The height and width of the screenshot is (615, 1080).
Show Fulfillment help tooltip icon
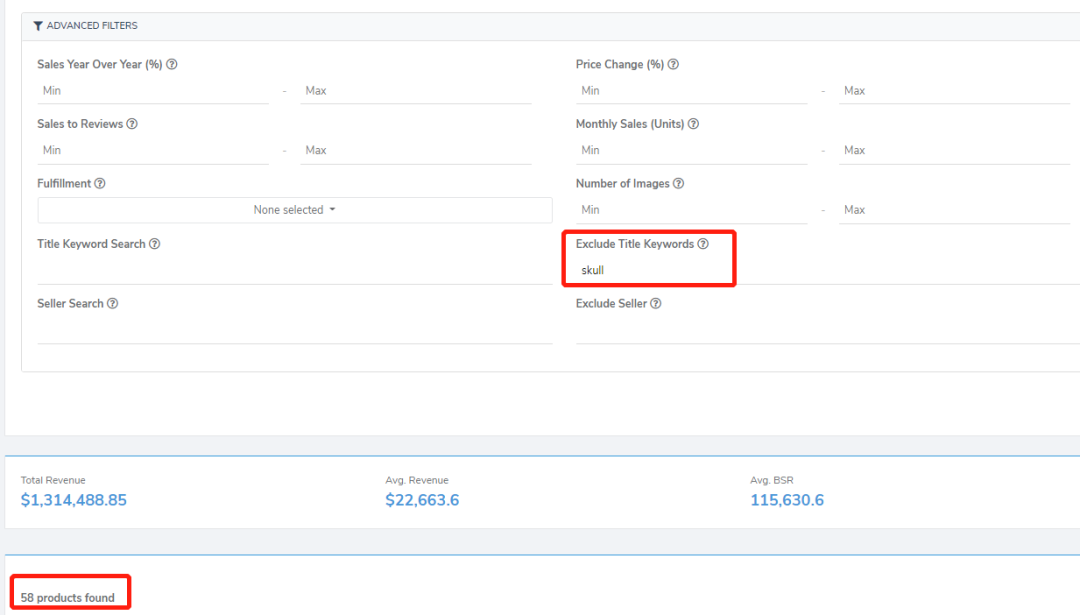pos(100,184)
